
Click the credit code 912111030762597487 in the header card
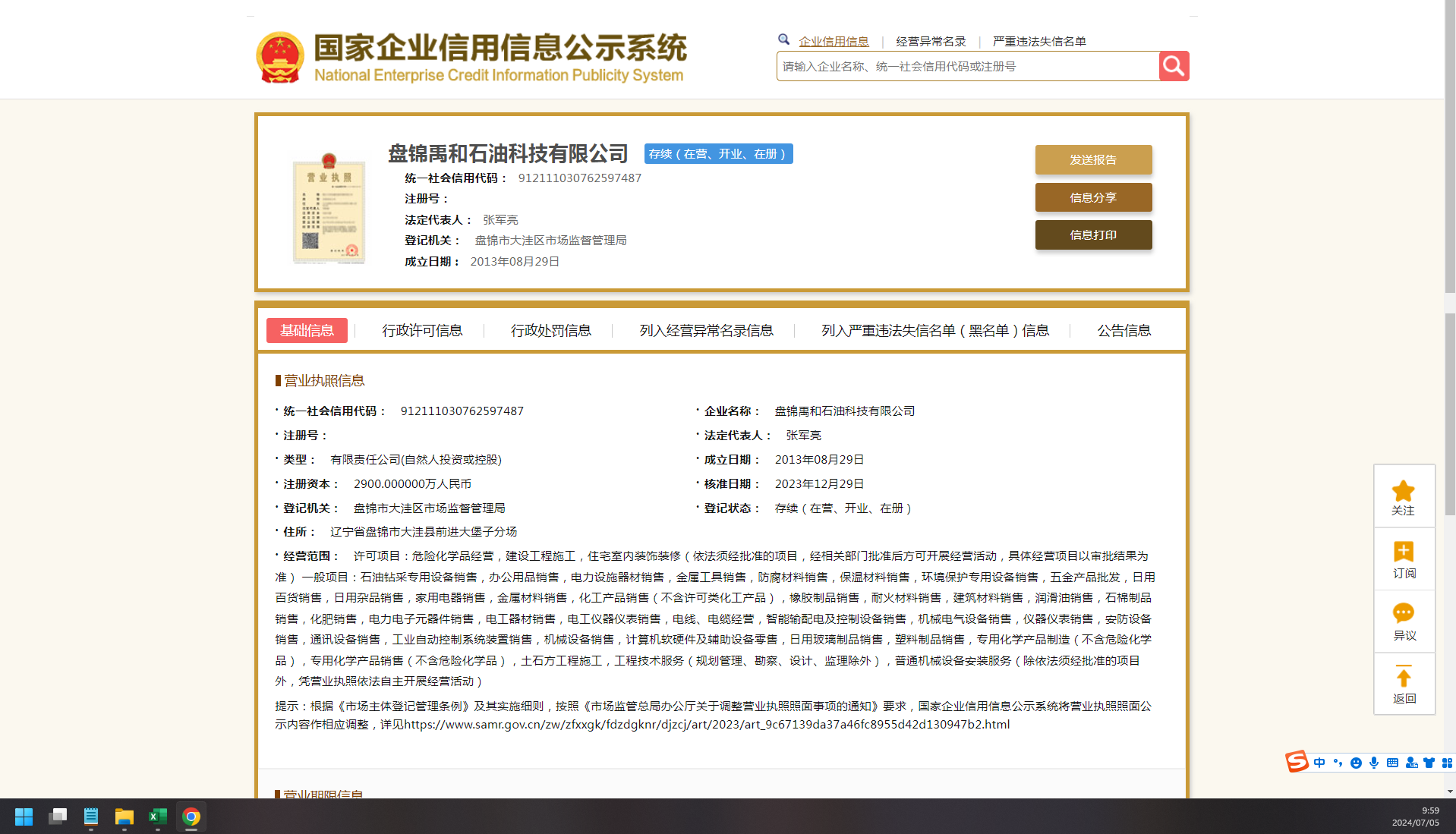click(580, 178)
